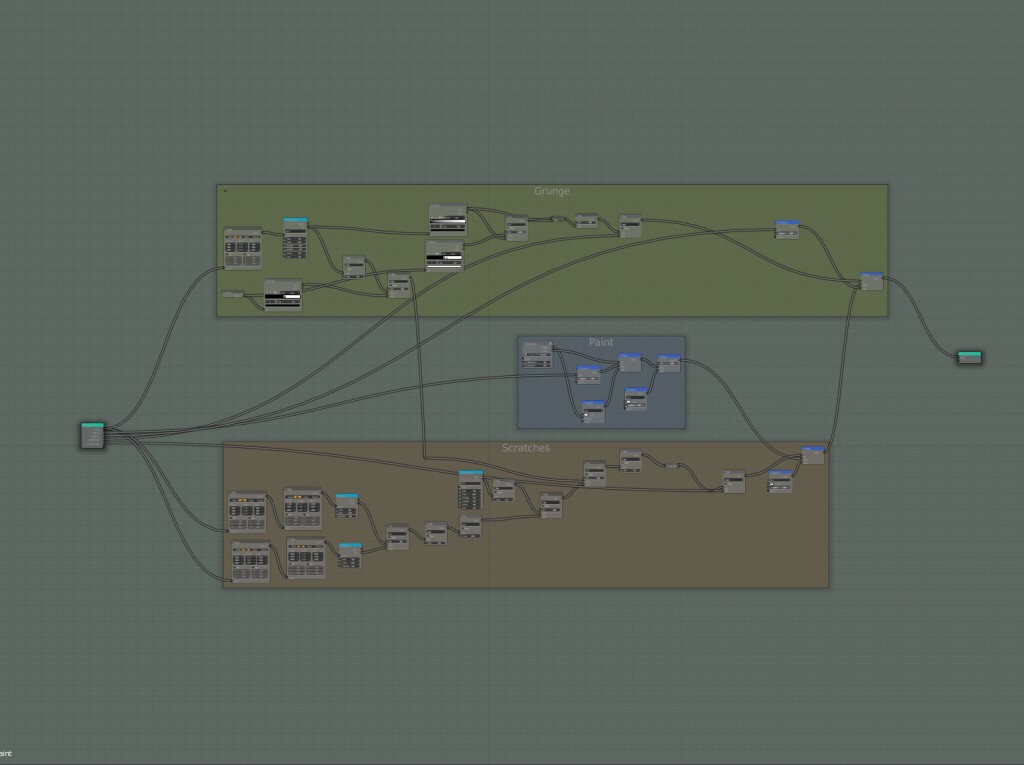Select the Grunge frame by clicking its title
The image size is (1024, 765).
point(553,191)
